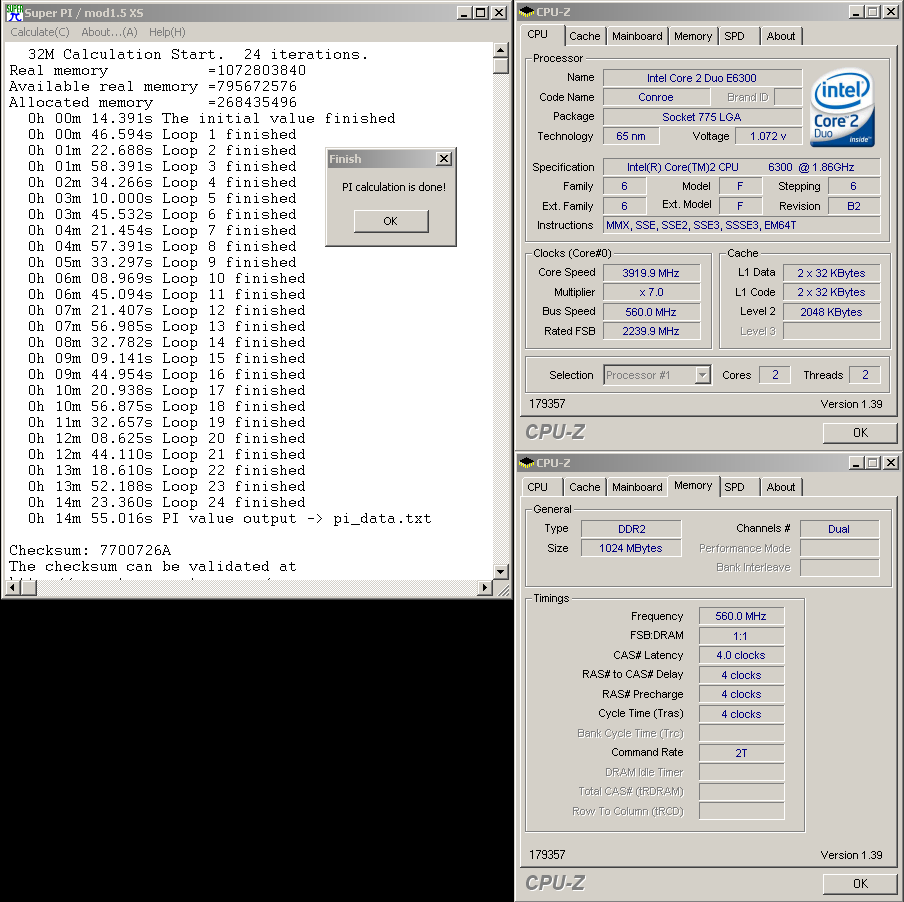Click the Specification field showing 6300 @ 1.86GHz
The height and width of the screenshot is (902, 904).
(741, 167)
